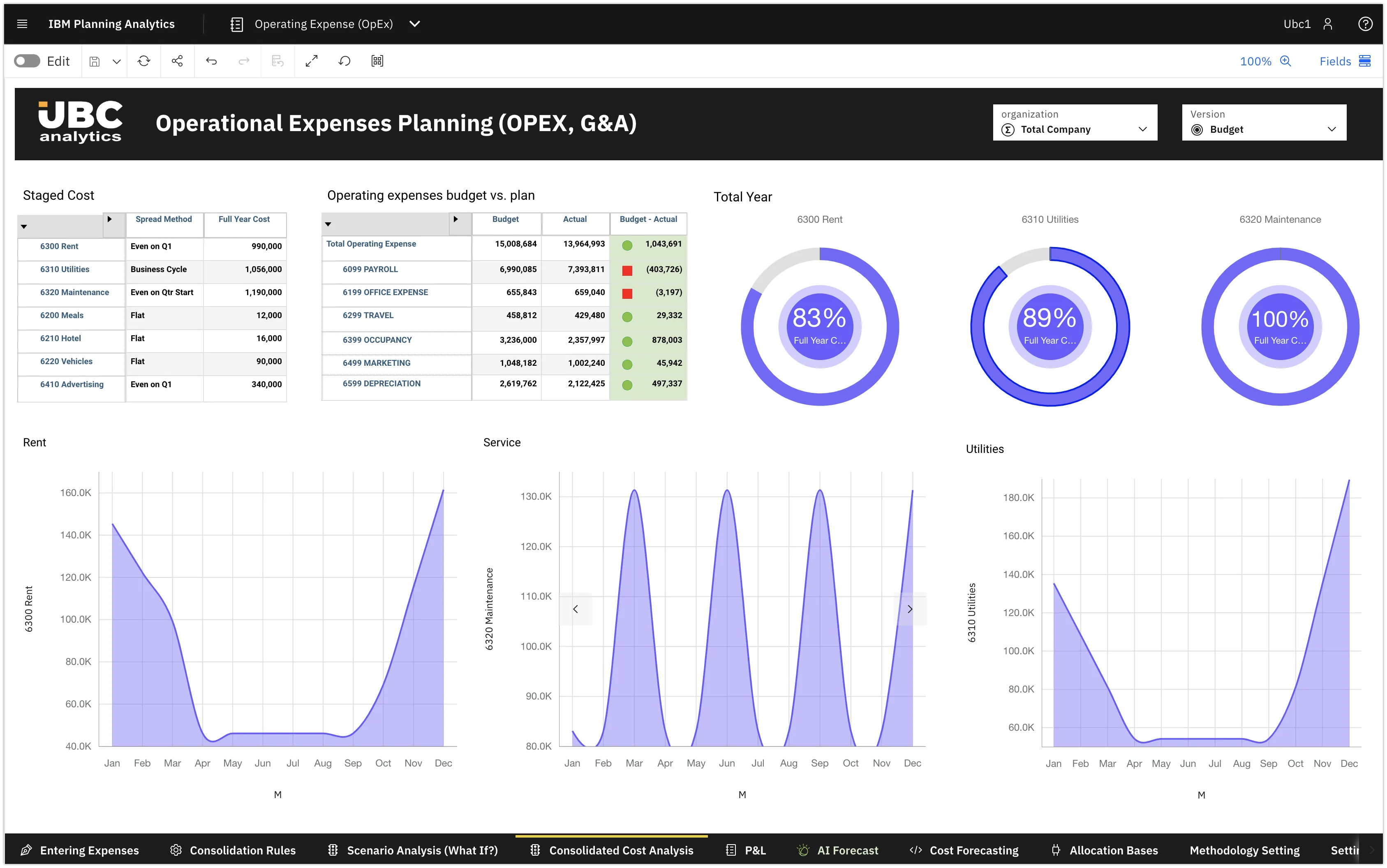Screen dimensions: 1387x868
Task: Click next arrow on Service chart
Action: coord(910,609)
